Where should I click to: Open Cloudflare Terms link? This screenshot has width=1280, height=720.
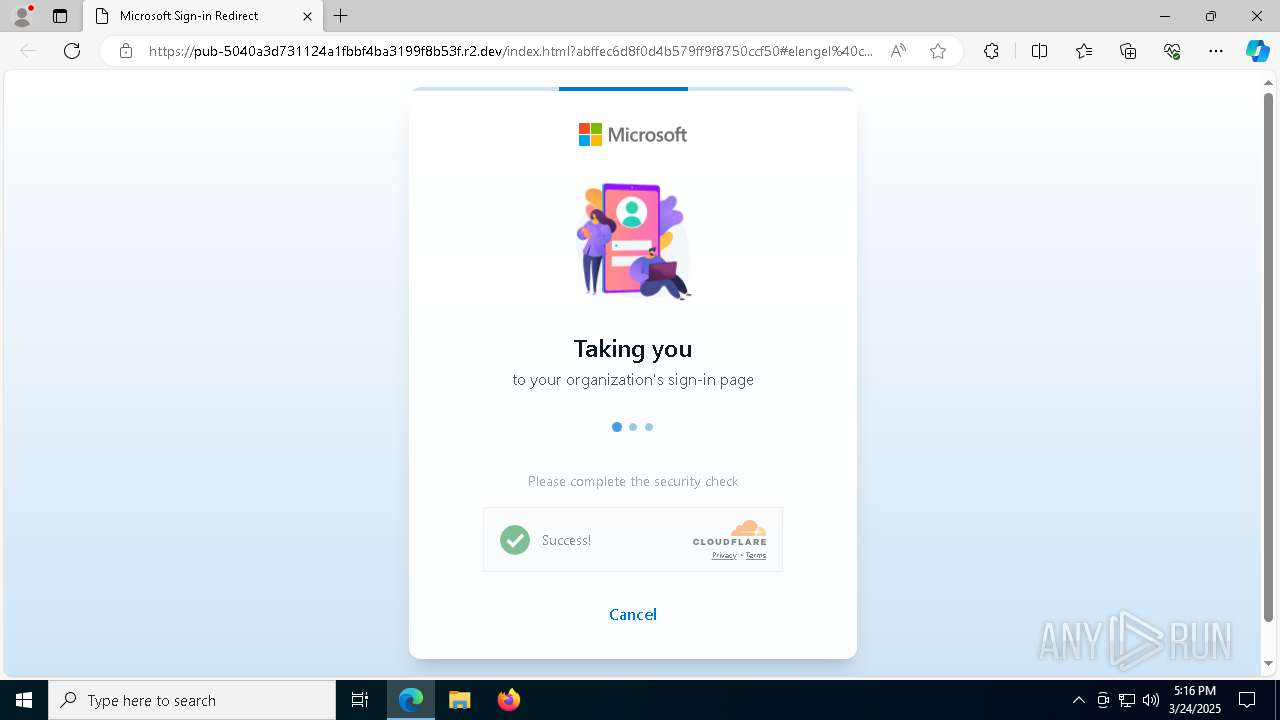coord(756,556)
